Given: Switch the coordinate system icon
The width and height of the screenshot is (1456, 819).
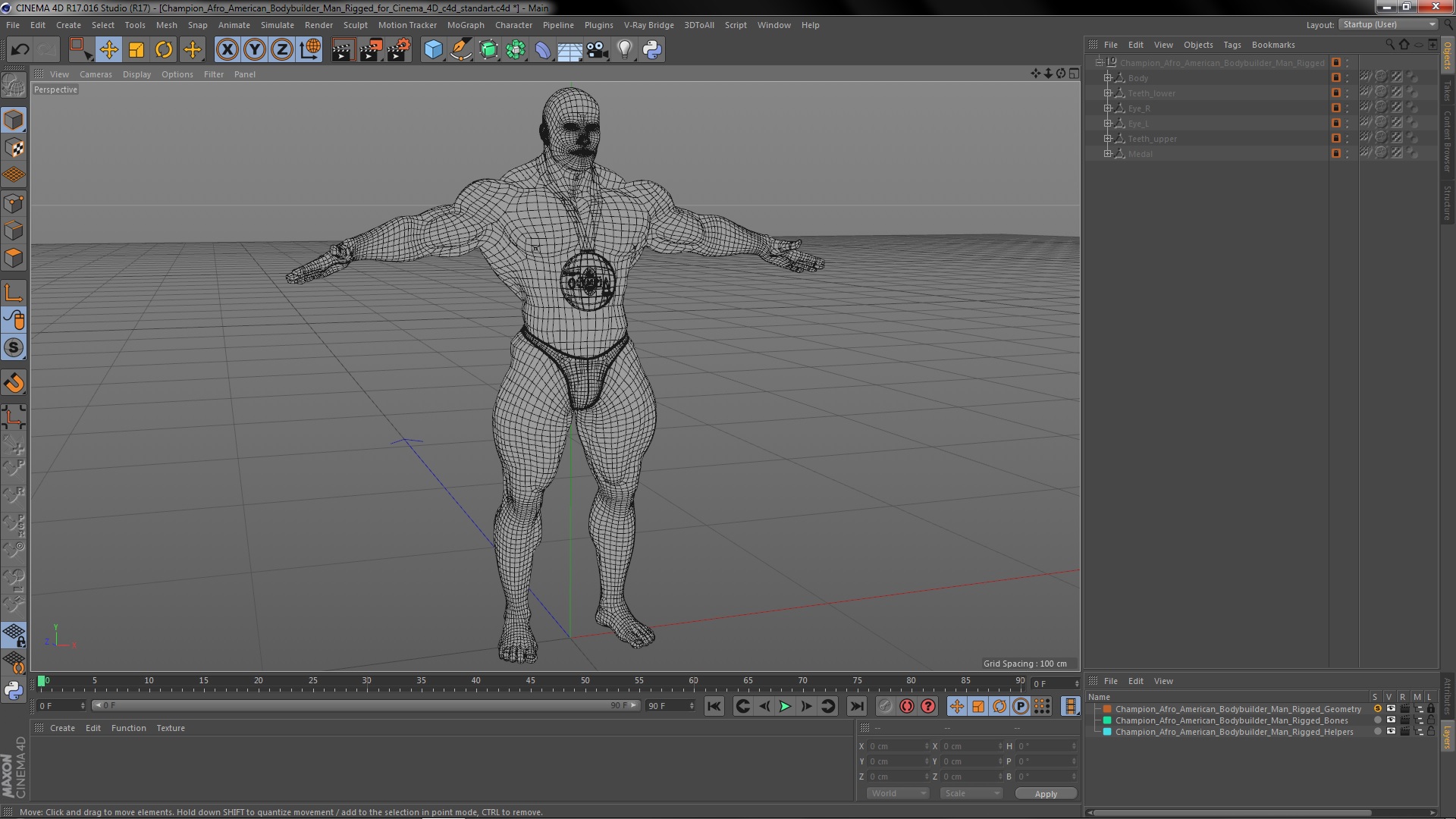Looking at the screenshot, I should tap(310, 50).
